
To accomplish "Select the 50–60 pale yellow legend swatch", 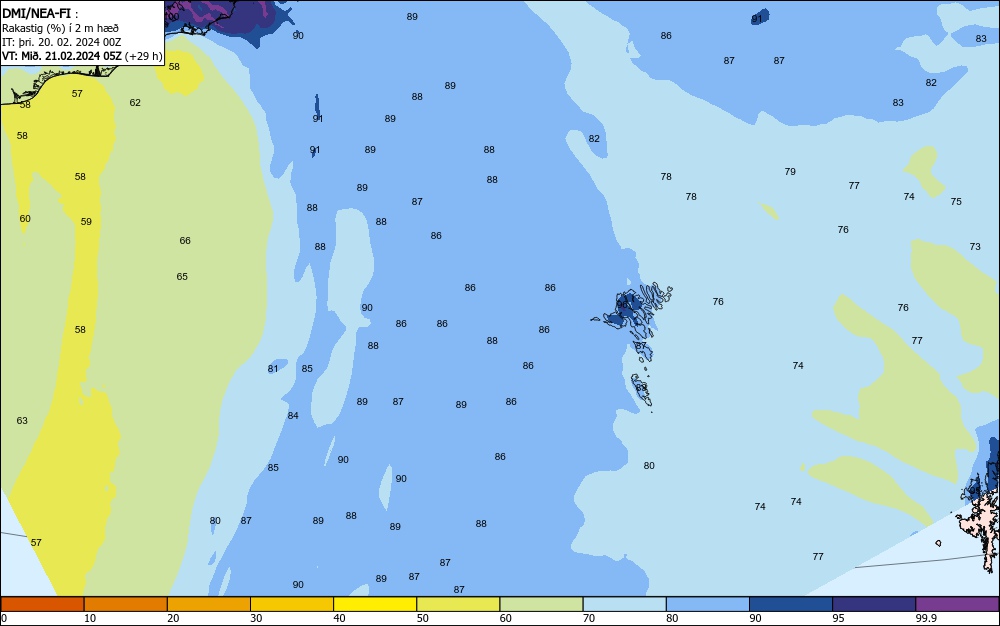I will point(458,604).
